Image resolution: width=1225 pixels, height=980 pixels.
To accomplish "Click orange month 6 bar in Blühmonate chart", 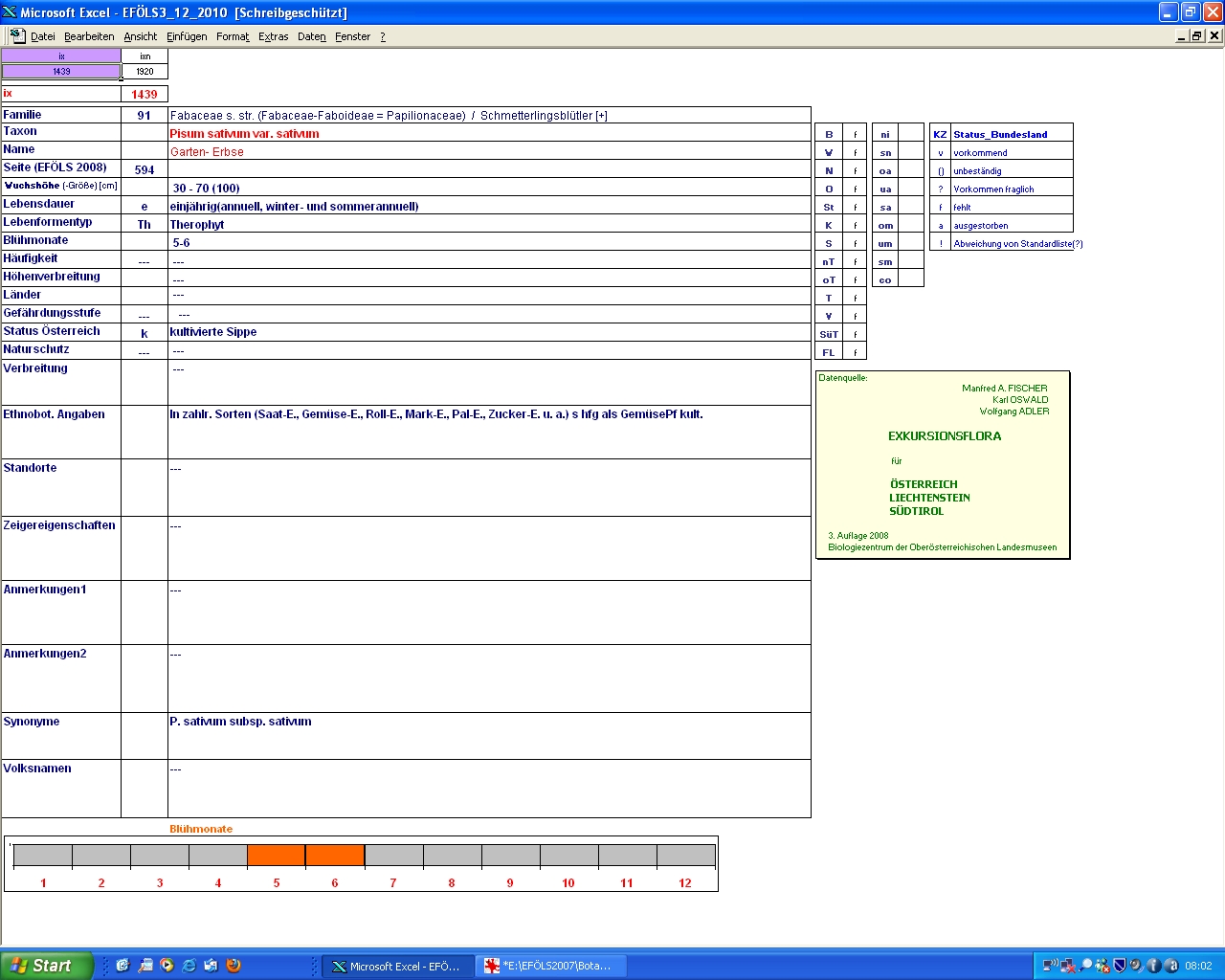I will coord(335,856).
